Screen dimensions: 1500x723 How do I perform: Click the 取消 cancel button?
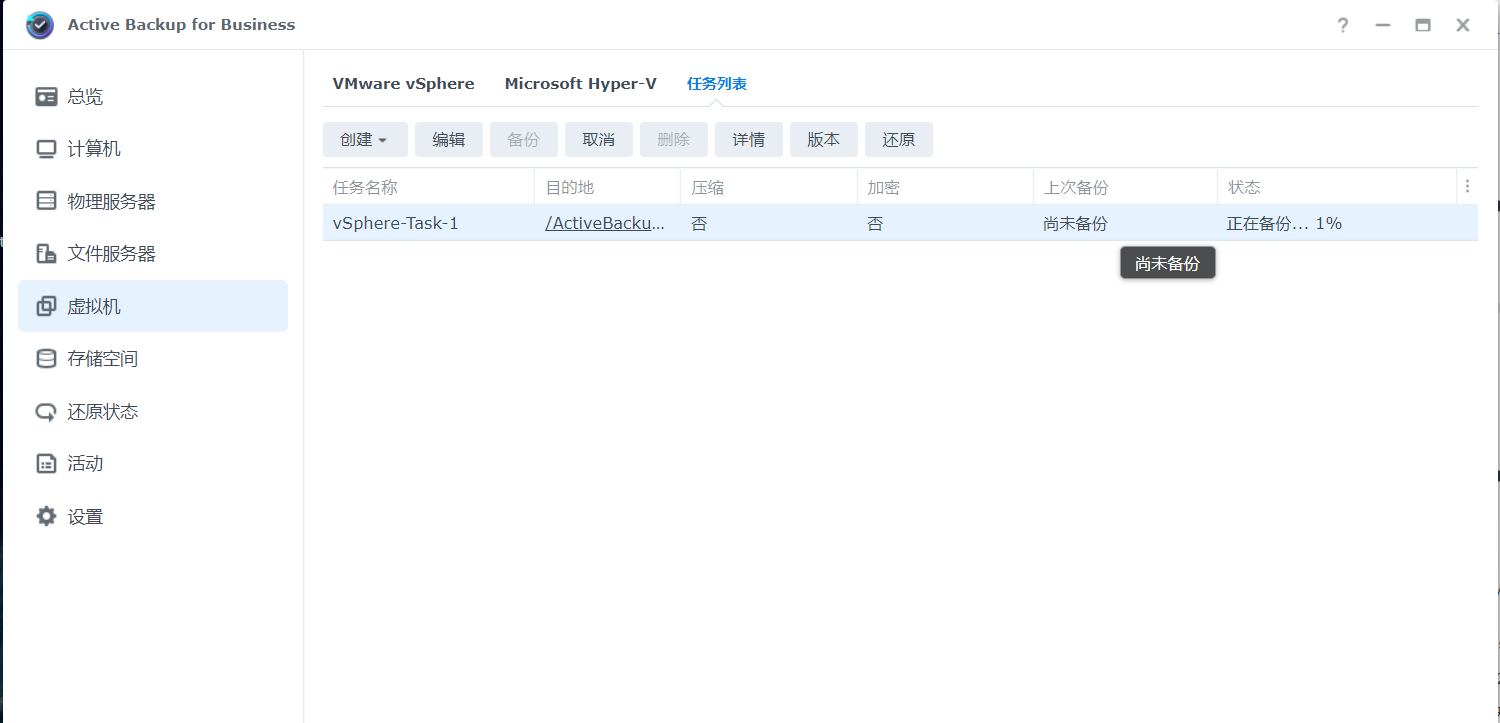click(599, 140)
